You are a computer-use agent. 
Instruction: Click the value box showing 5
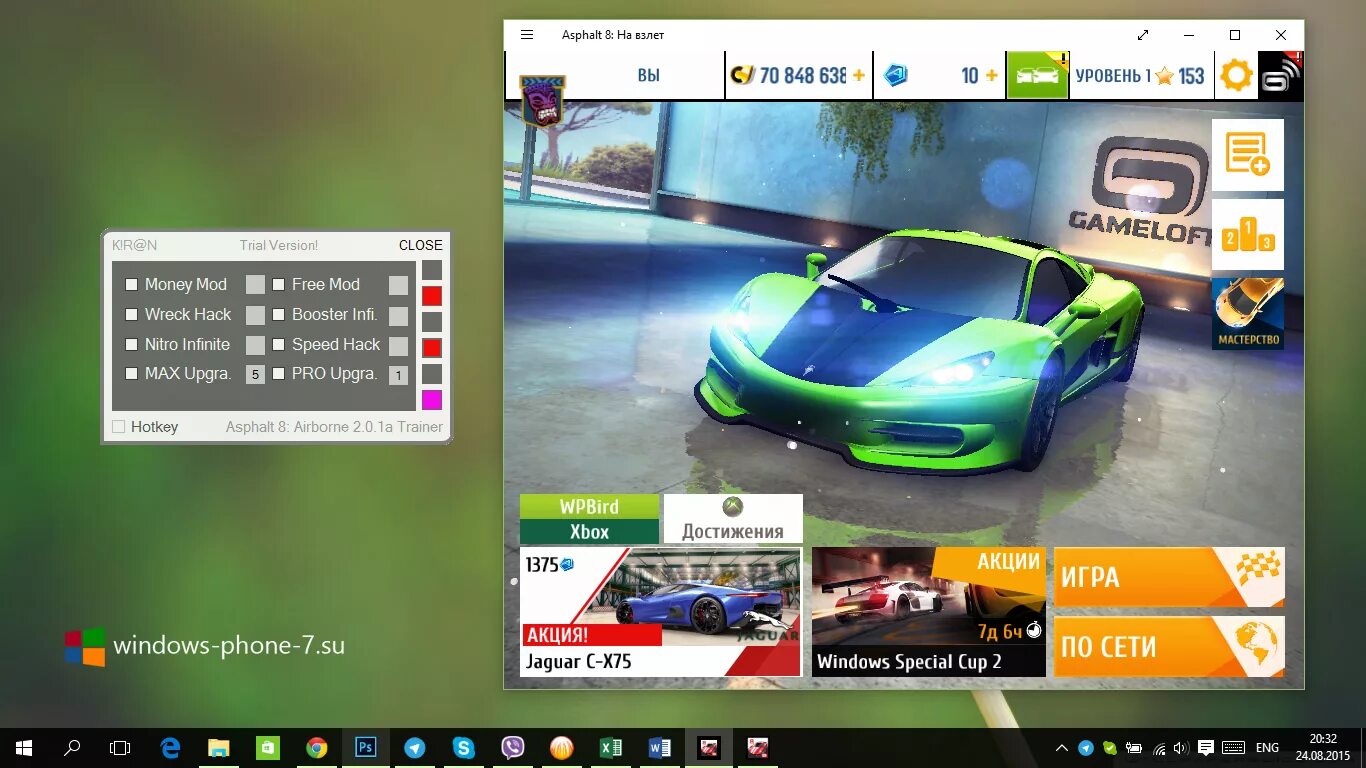click(x=255, y=375)
